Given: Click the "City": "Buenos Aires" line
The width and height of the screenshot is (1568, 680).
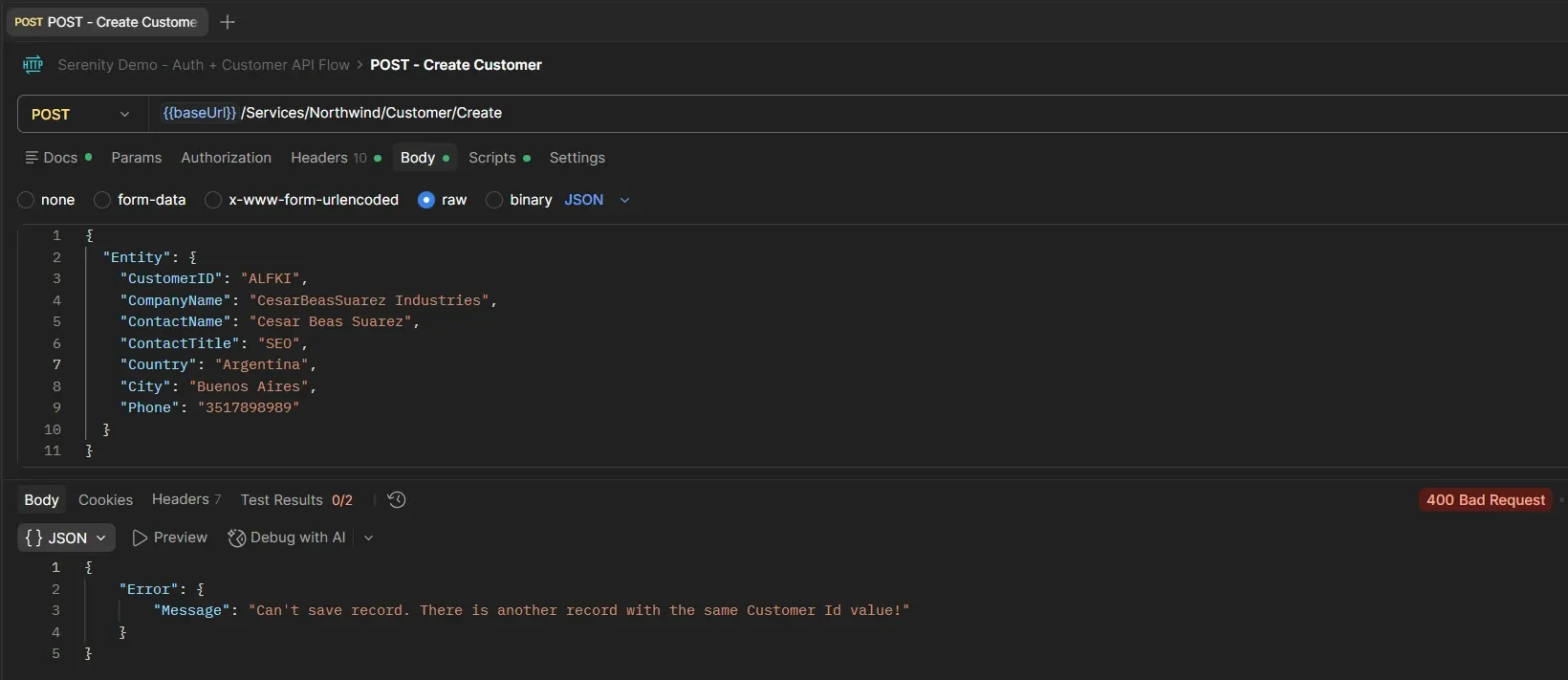Looking at the screenshot, I should pyautogui.click(x=218, y=386).
